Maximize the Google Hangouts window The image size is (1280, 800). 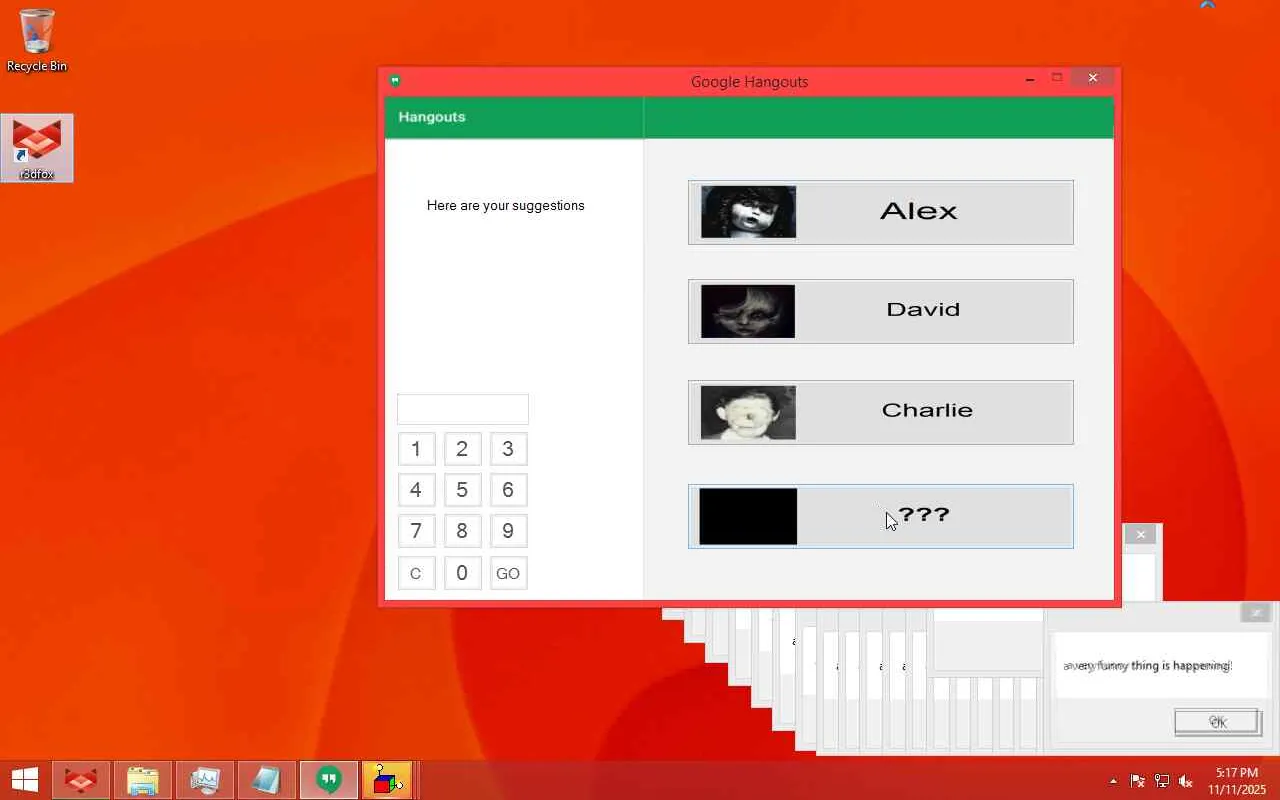(x=1057, y=78)
